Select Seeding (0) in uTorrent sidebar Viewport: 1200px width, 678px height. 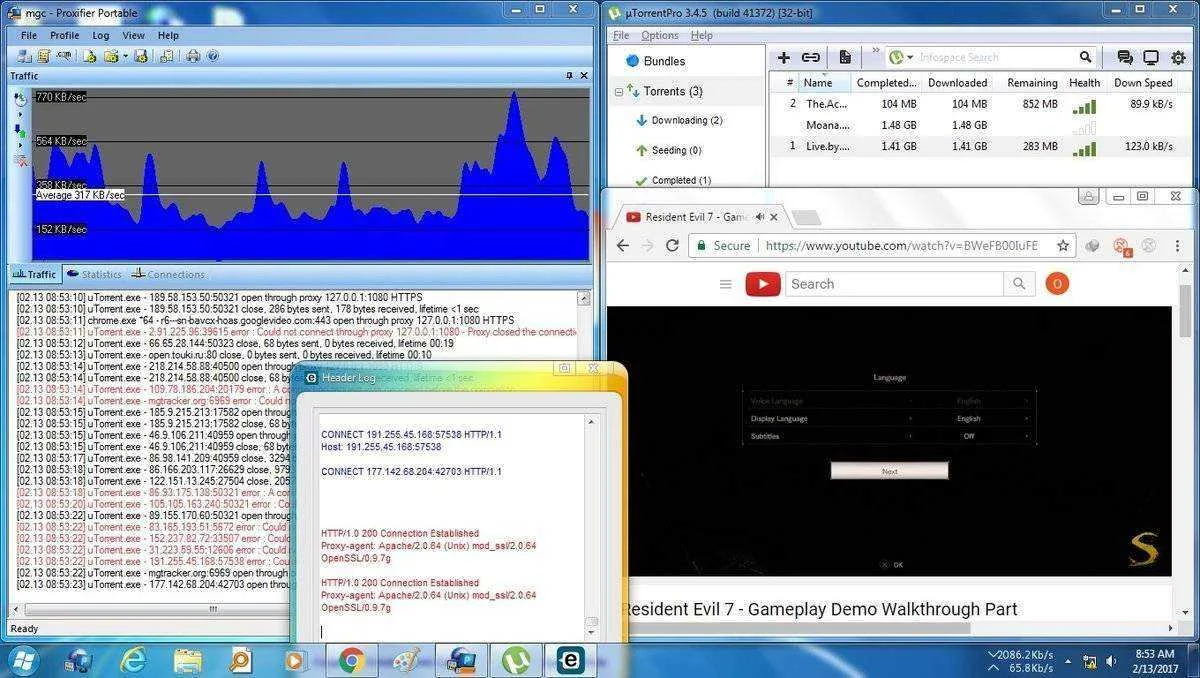pos(668,150)
